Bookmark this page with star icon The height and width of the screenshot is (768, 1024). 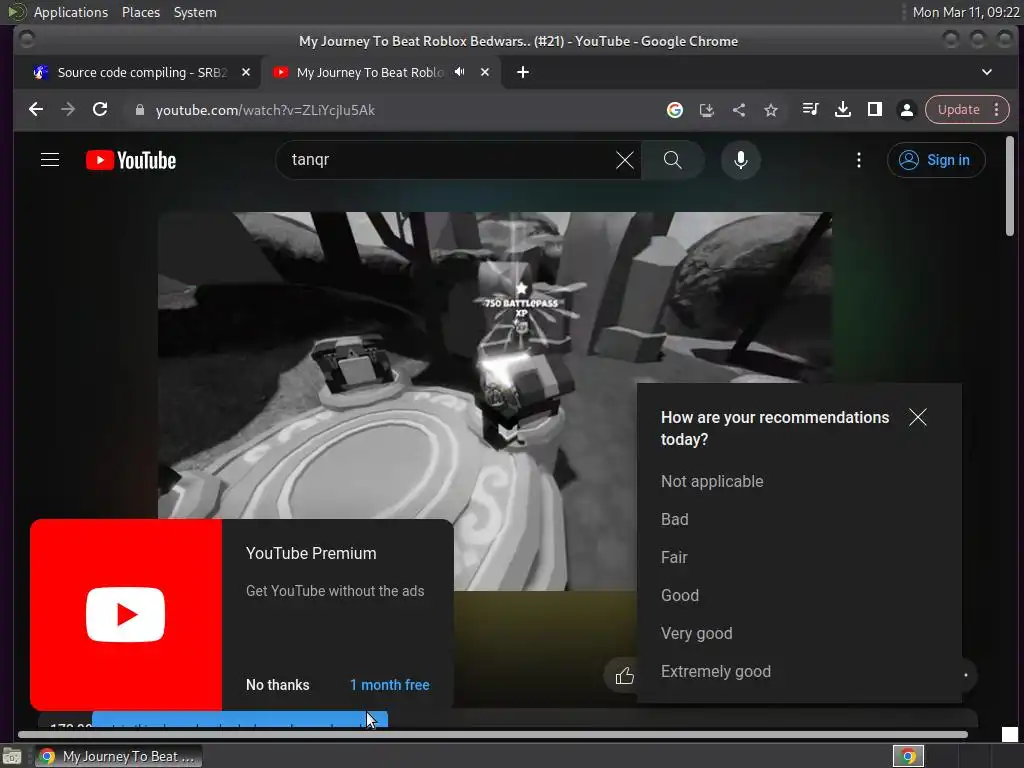coord(771,110)
